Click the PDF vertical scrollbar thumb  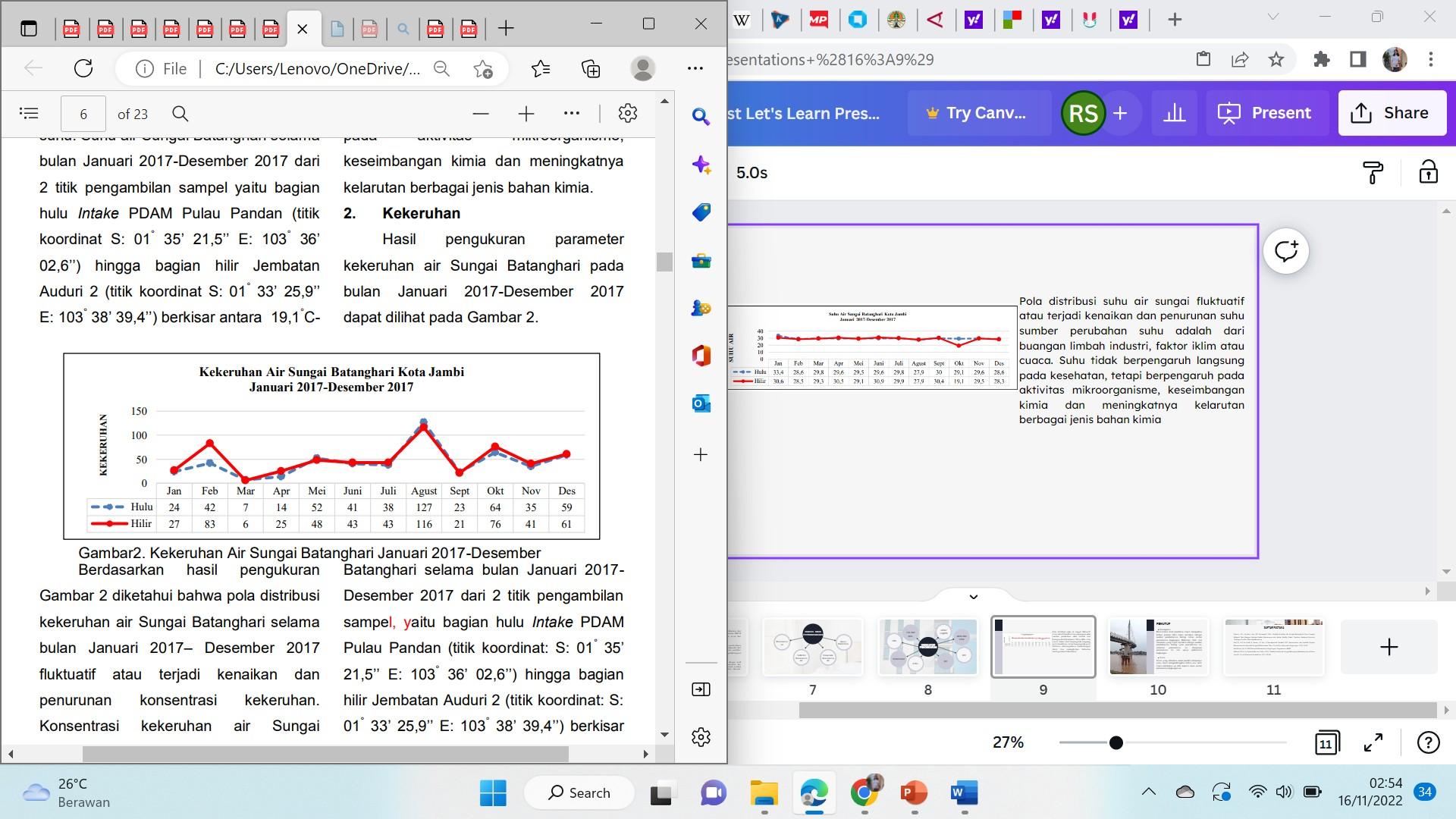click(665, 262)
